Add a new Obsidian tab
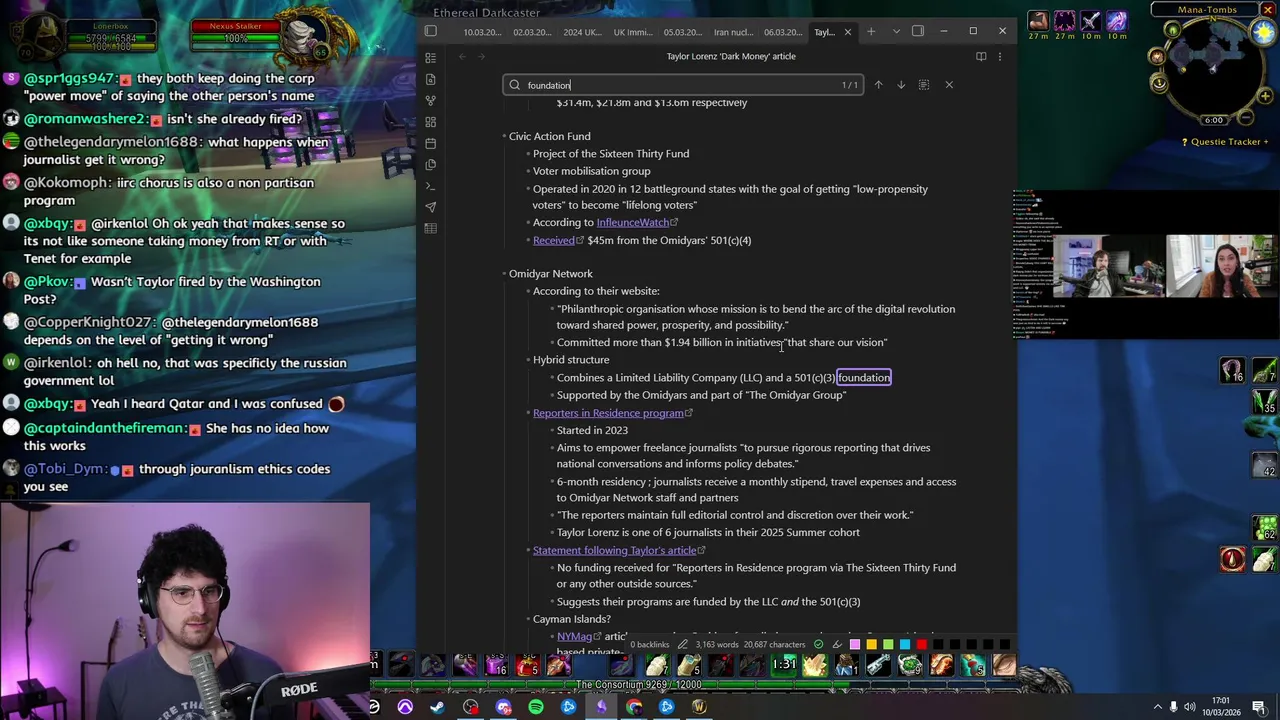Image resolution: width=1280 pixels, height=720 pixels. 871,32
